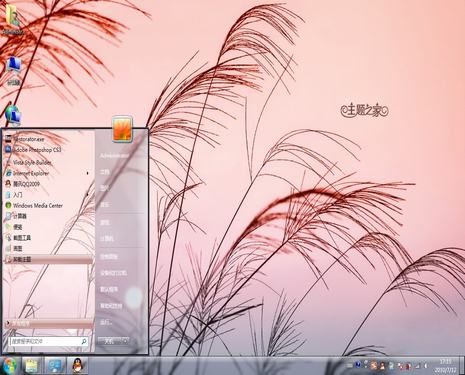Open Vista Style Builder
This screenshot has width=465, height=375.
pos(49,162)
